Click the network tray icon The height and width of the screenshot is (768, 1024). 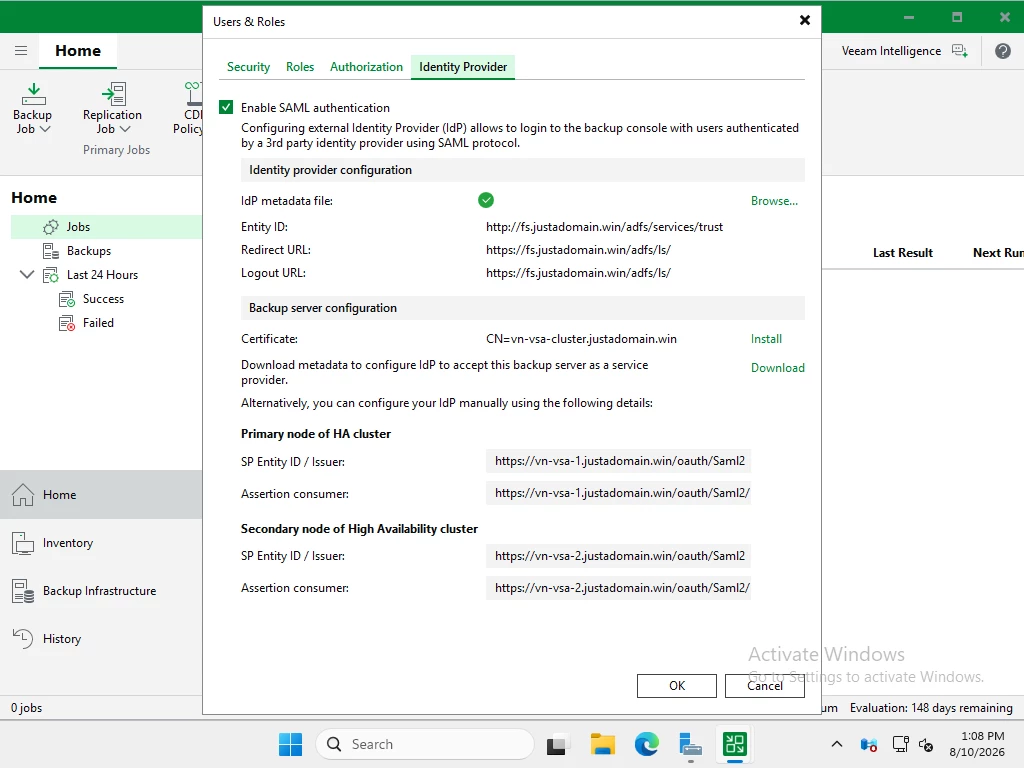click(901, 744)
